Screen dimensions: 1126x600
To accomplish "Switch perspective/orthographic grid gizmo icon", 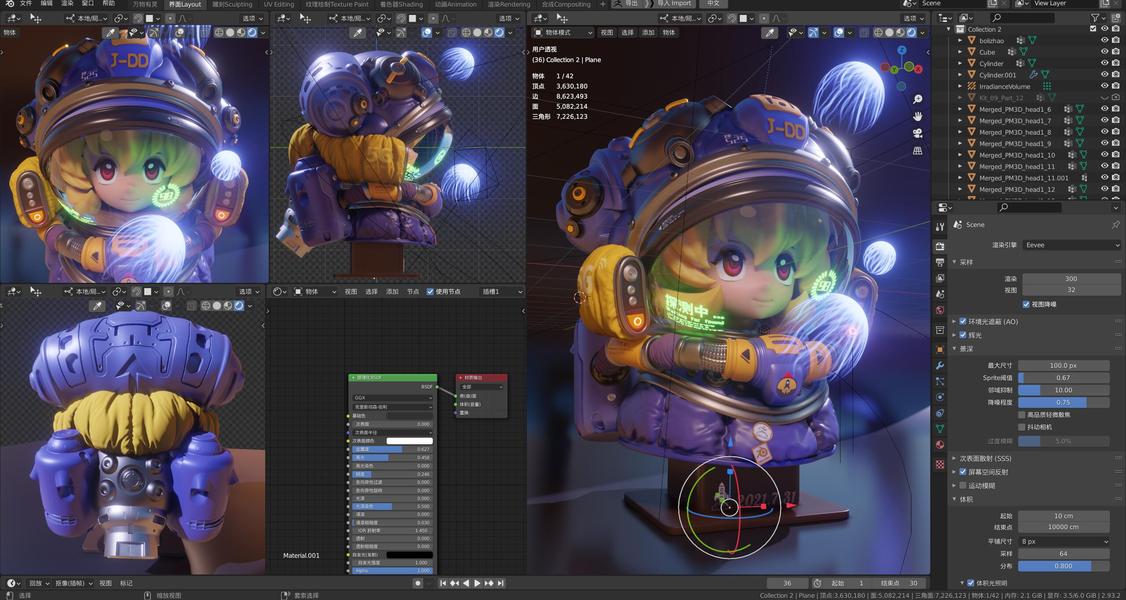I will pos(917,151).
